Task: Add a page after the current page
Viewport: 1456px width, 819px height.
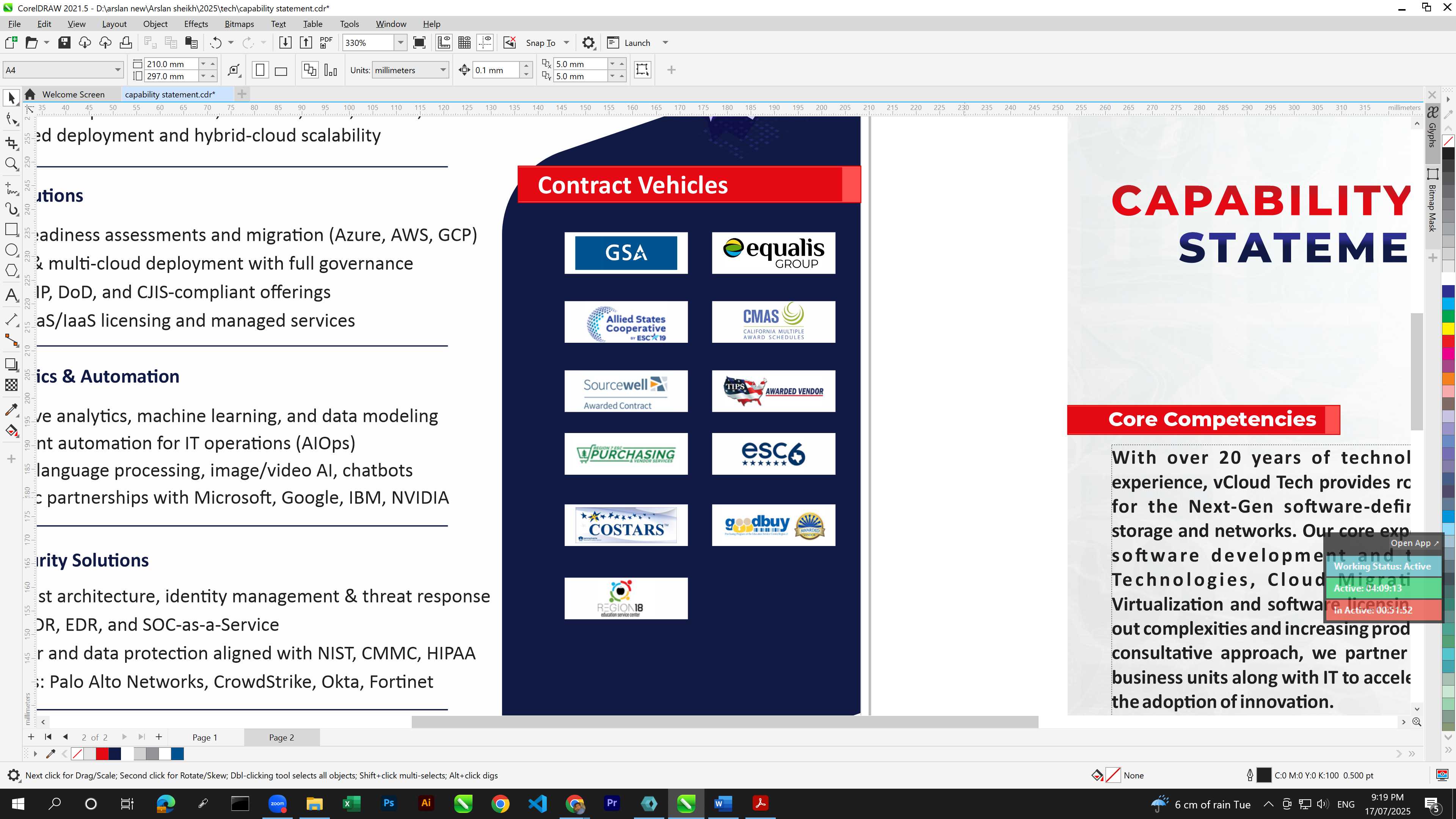Action: click(x=159, y=736)
